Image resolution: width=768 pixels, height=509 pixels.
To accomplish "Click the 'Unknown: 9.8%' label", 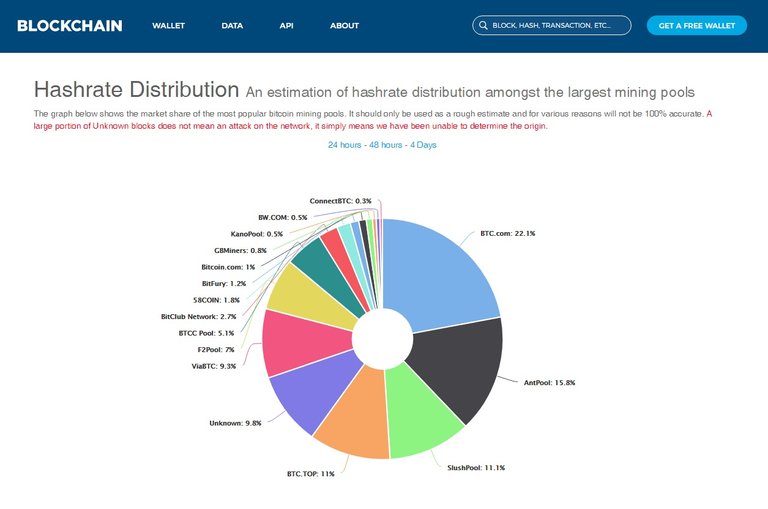I will 235,423.
